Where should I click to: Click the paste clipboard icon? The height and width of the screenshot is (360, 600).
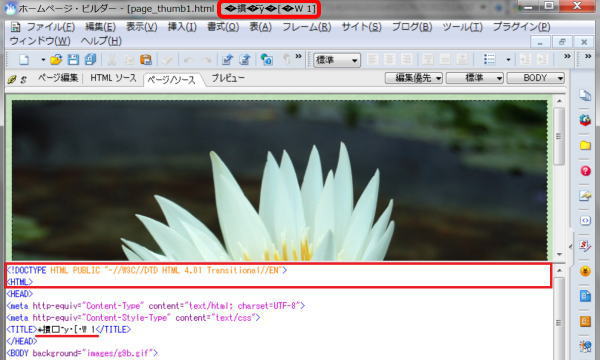coord(146,60)
